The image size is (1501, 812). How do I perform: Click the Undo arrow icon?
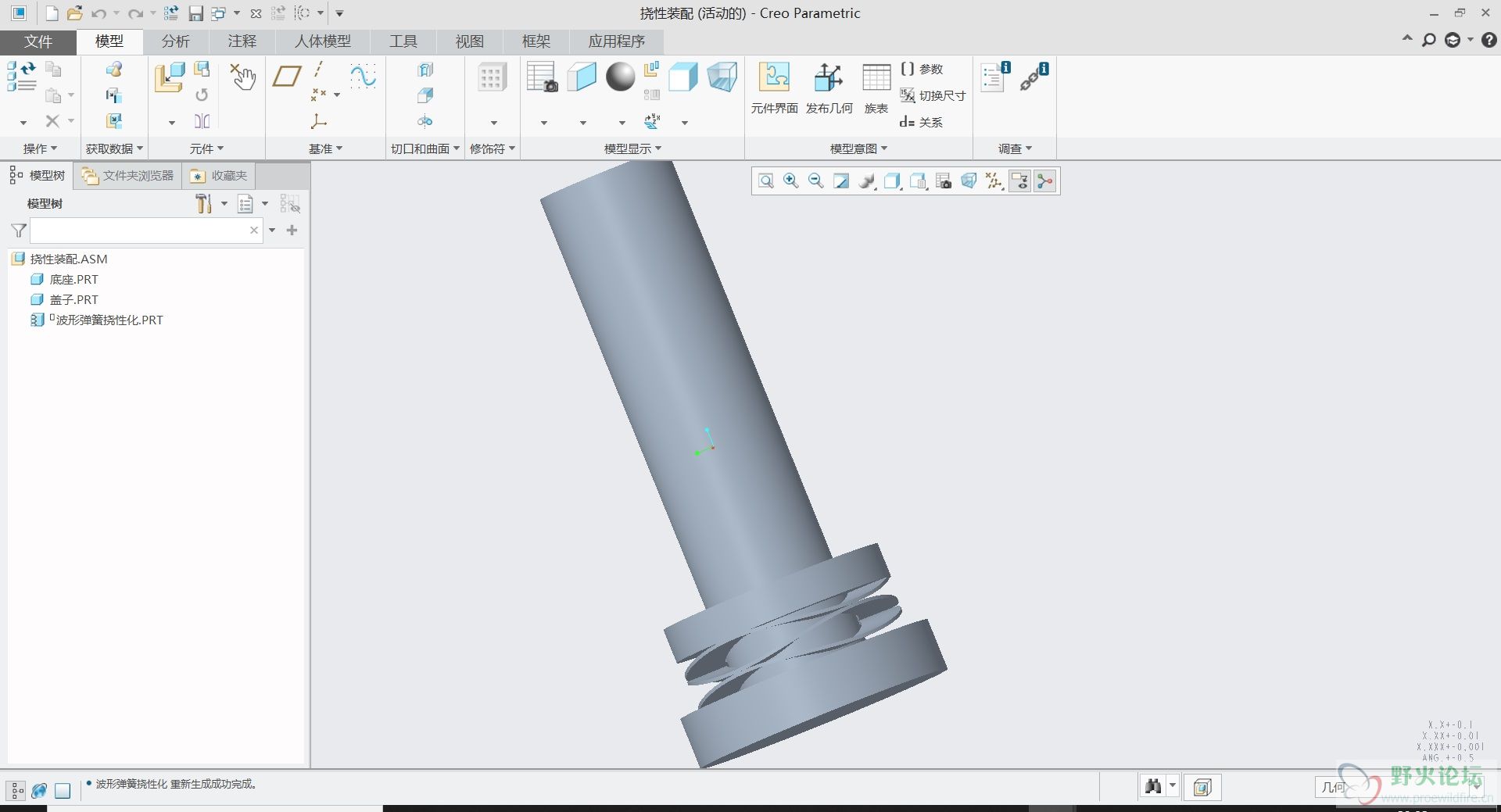pos(99,13)
